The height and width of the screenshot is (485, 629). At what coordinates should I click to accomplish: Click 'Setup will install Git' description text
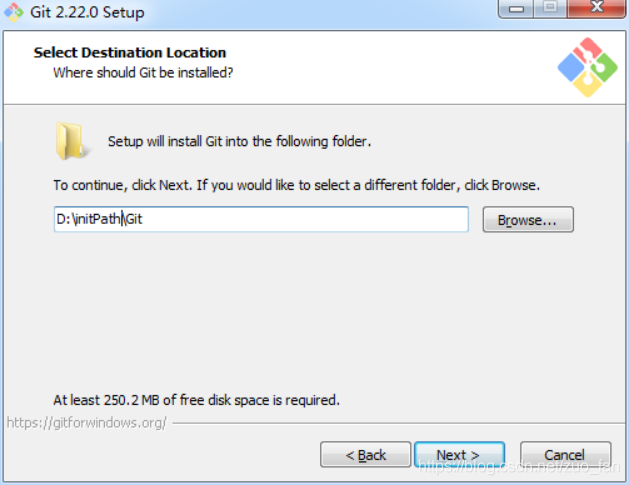(x=239, y=141)
